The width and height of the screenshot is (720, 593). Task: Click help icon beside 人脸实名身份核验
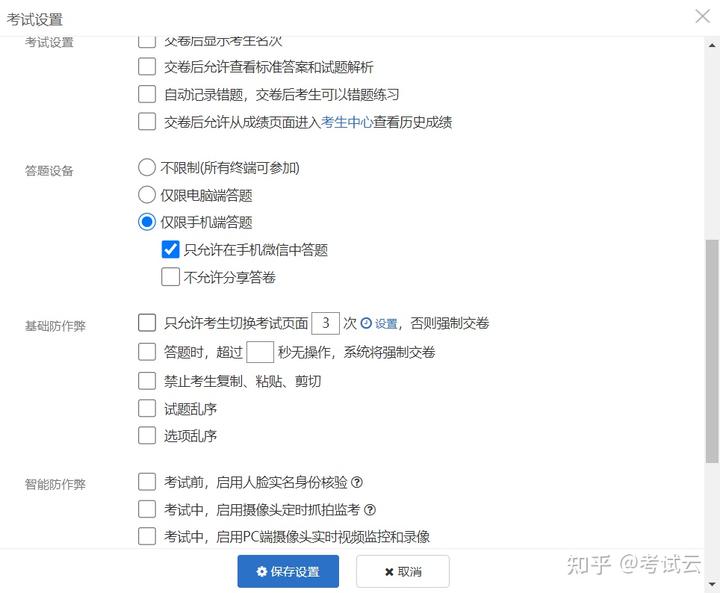tap(357, 482)
